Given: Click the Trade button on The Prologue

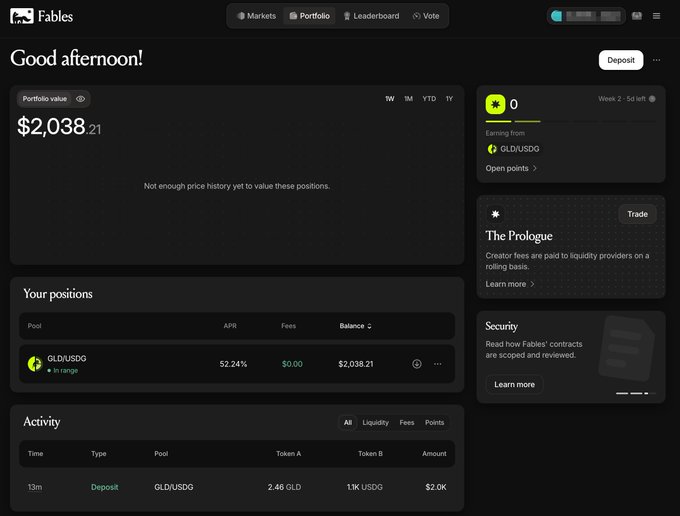Looking at the screenshot, I should (x=637, y=214).
